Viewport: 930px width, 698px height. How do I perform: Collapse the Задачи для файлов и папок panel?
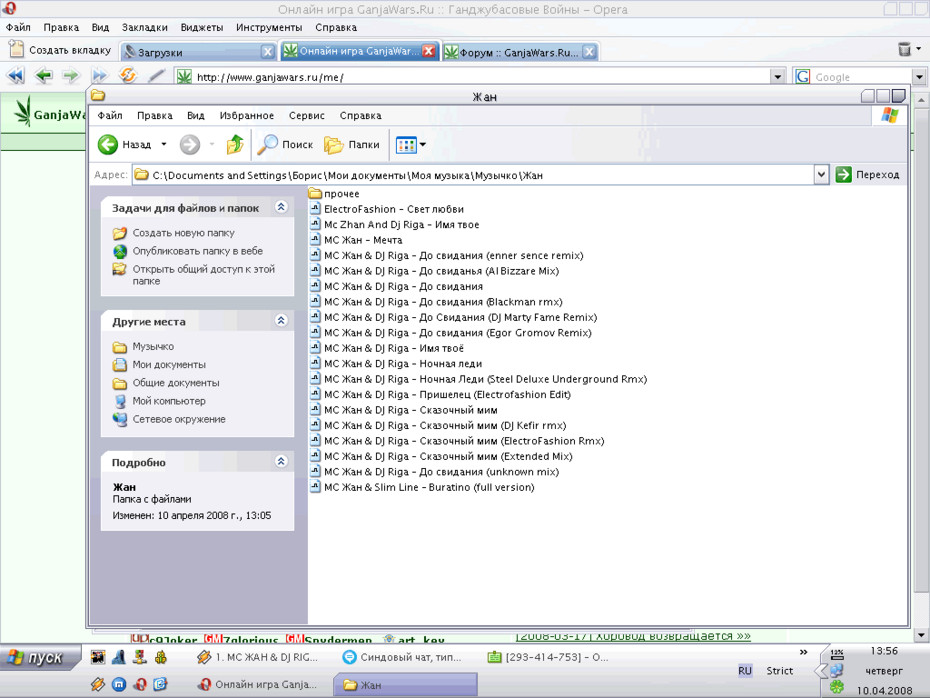click(x=281, y=206)
